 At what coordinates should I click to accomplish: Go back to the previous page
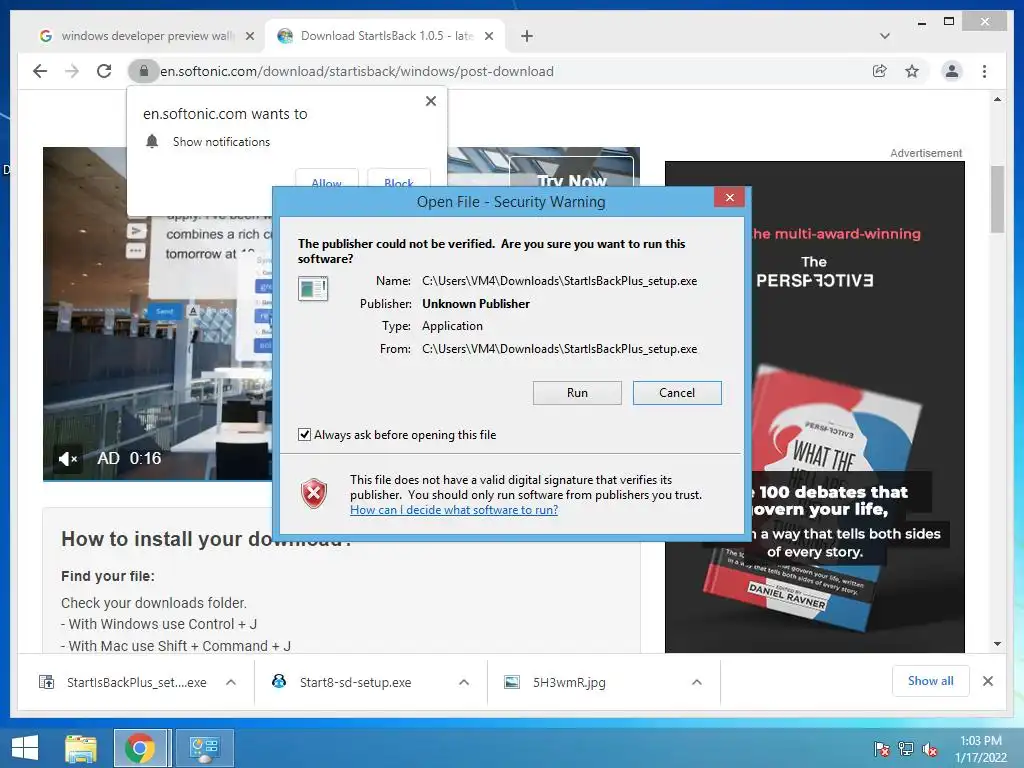coord(40,71)
